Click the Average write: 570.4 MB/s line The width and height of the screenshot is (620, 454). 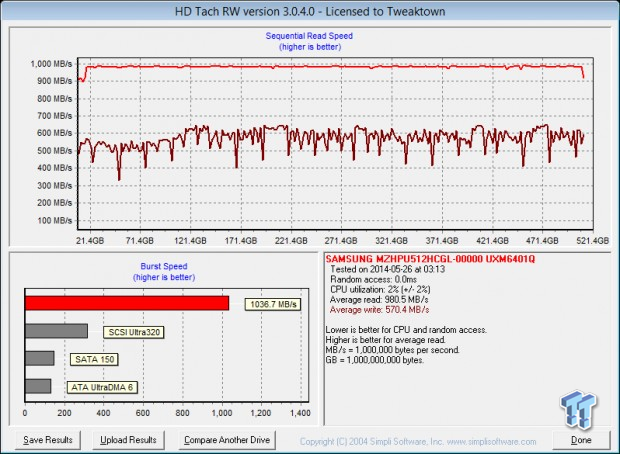coord(379,310)
